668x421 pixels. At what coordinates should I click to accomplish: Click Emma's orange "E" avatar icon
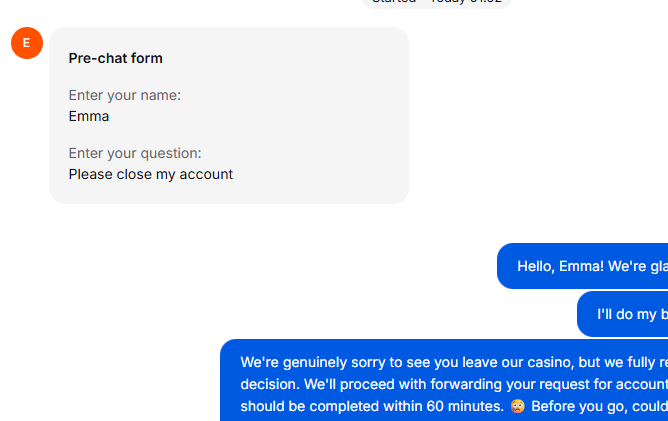click(x=26, y=43)
